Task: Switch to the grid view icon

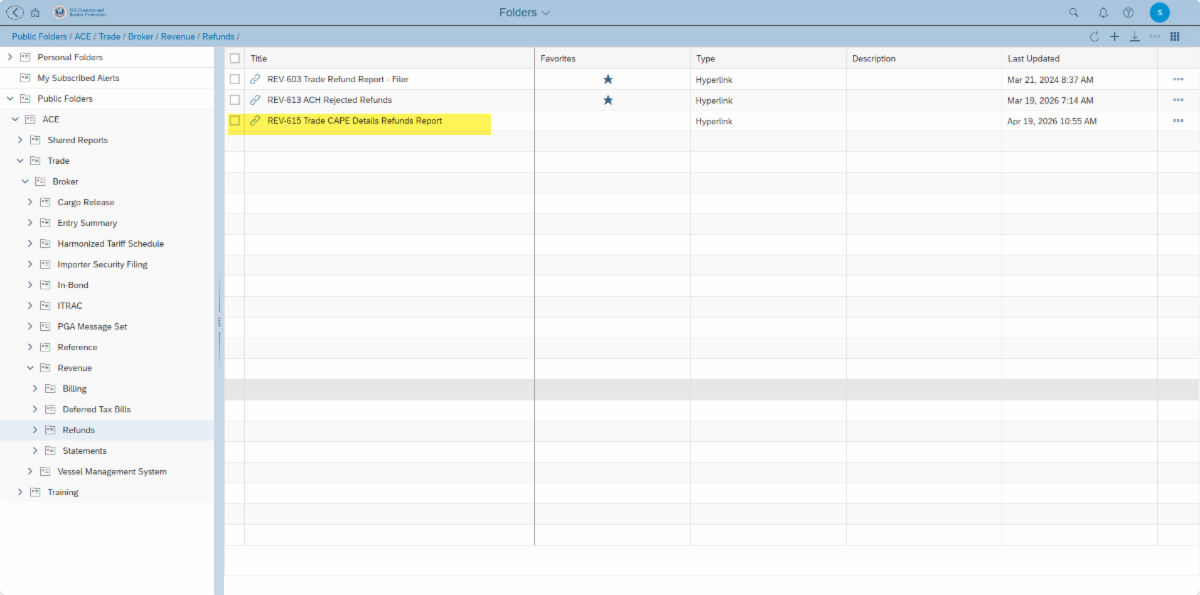Action: coord(1174,37)
